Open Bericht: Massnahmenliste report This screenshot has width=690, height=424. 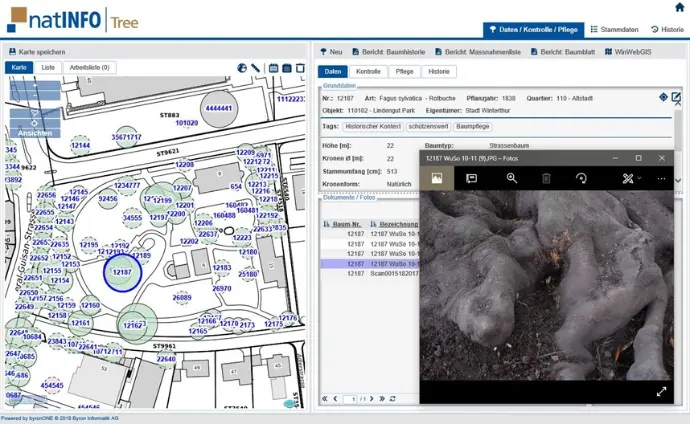pos(477,52)
